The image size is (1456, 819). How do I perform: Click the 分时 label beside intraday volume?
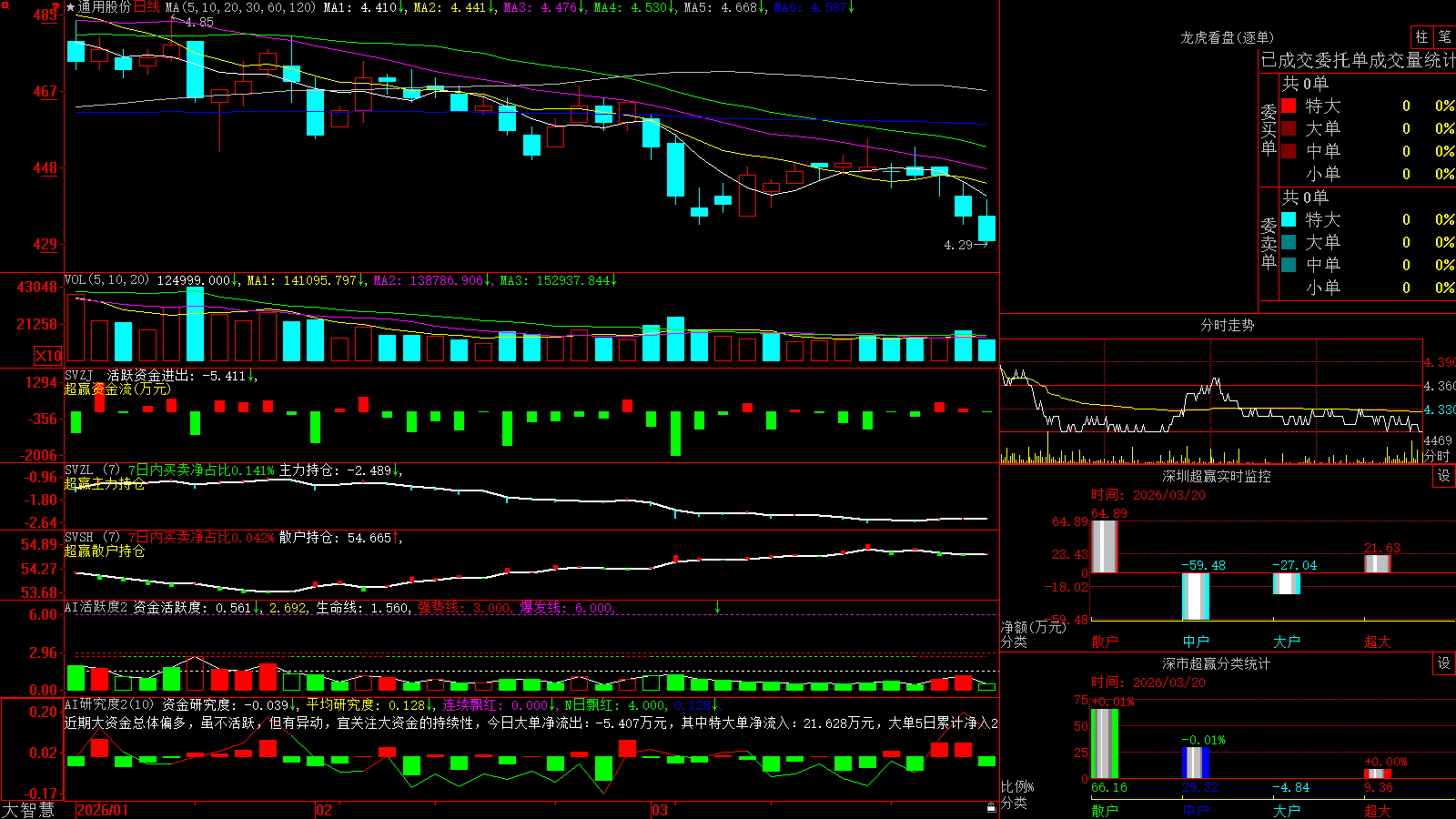pyautogui.click(x=1436, y=456)
